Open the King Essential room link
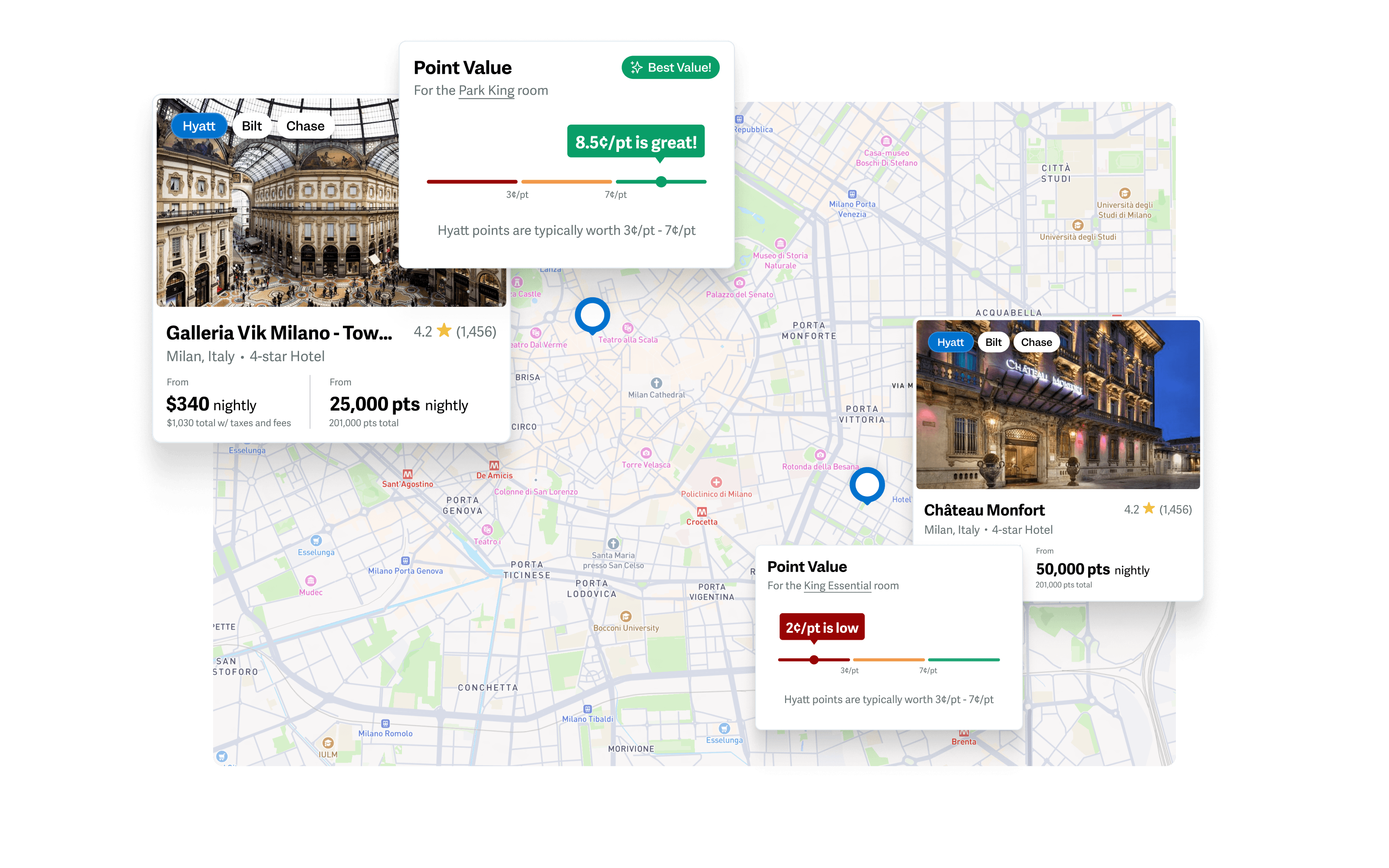The height and width of the screenshot is (868, 1389). click(837, 585)
